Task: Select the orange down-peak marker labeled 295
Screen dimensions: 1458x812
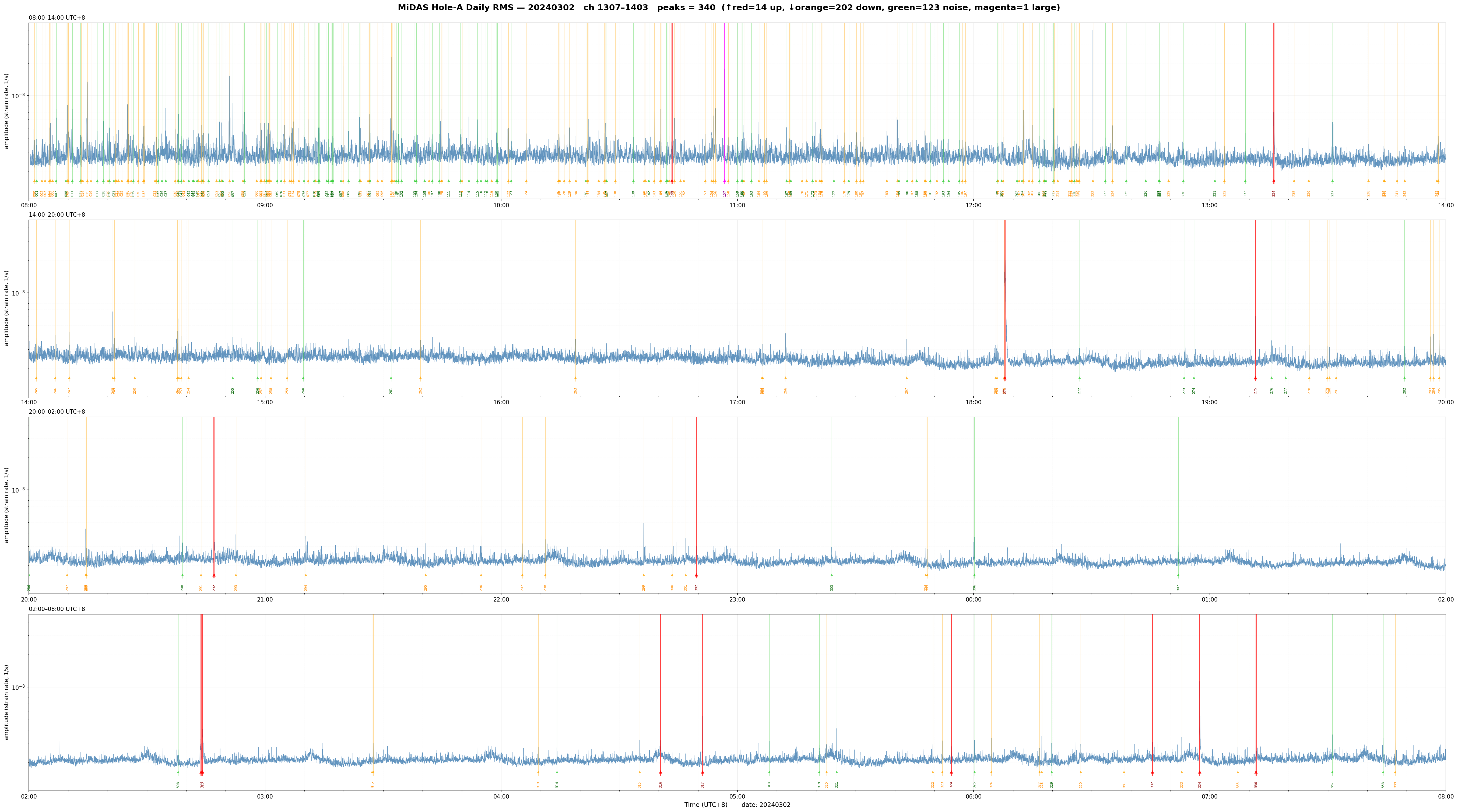Action: point(426,575)
